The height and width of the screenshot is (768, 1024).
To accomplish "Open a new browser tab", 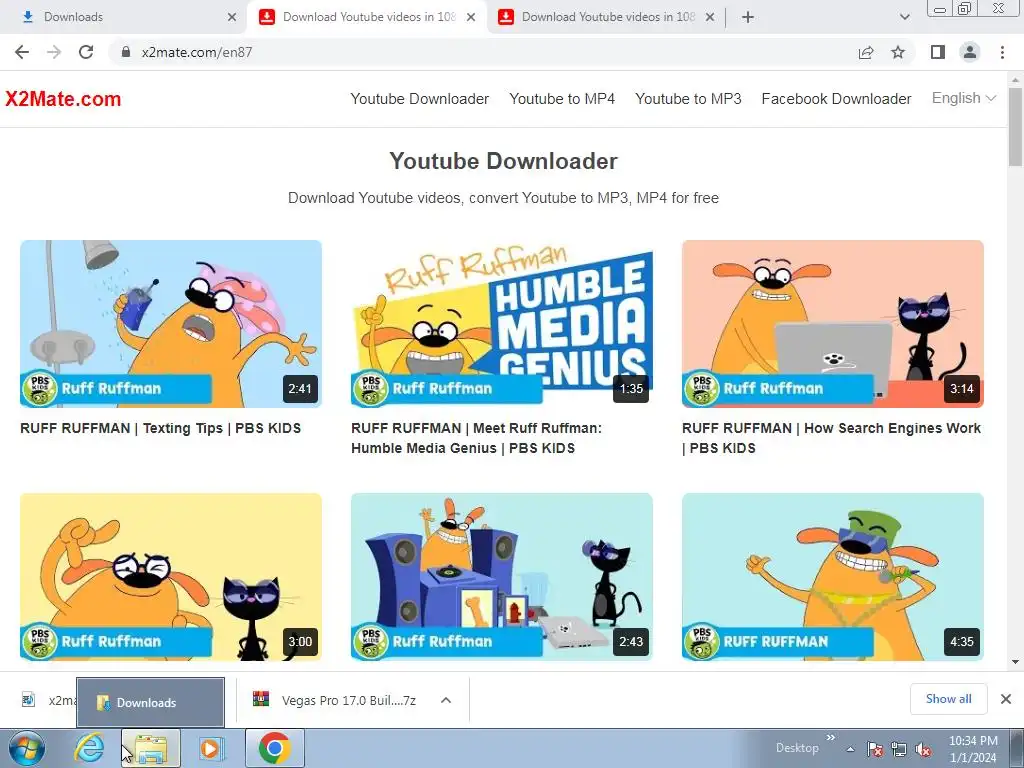I will [748, 18].
